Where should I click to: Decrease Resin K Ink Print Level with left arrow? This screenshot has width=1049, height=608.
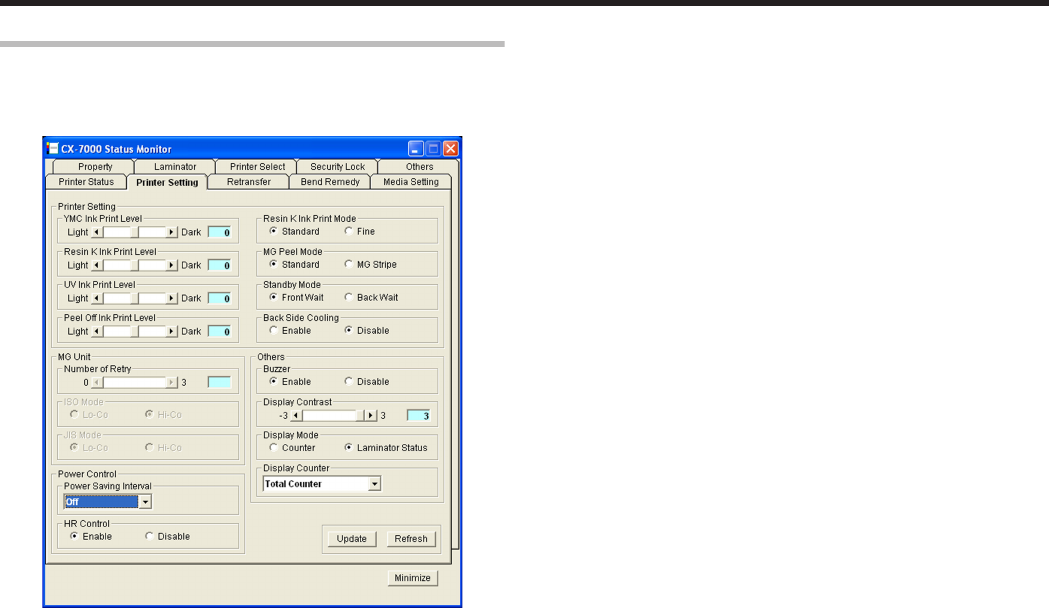(x=97, y=266)
